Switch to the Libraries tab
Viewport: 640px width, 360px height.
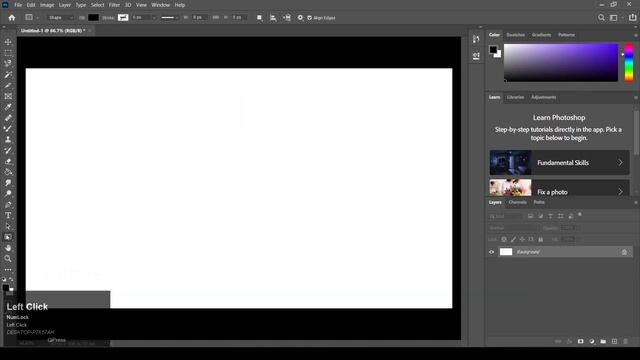click(516, 98)
